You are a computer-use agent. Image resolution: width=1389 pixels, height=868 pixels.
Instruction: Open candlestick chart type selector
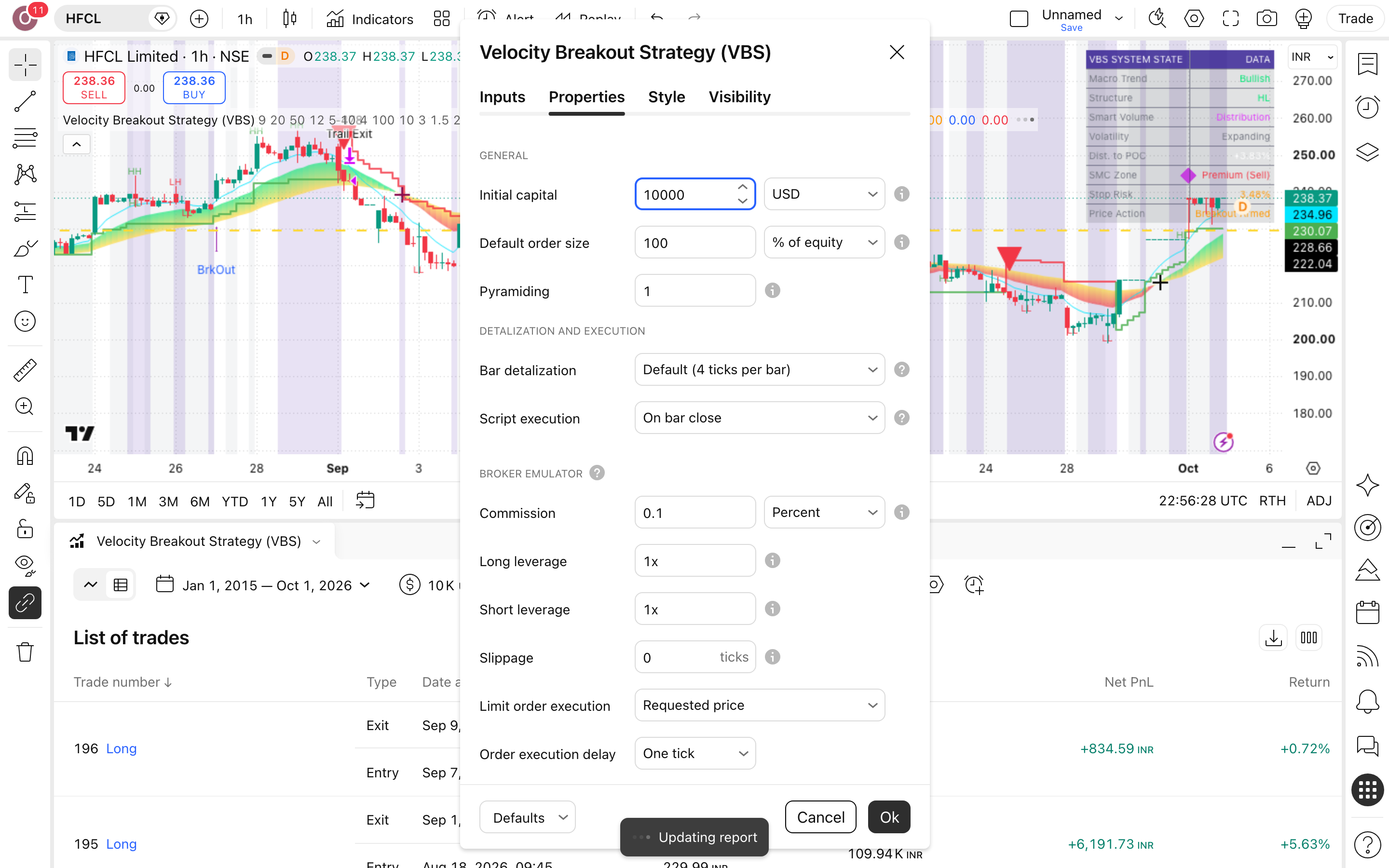[290, 19]
